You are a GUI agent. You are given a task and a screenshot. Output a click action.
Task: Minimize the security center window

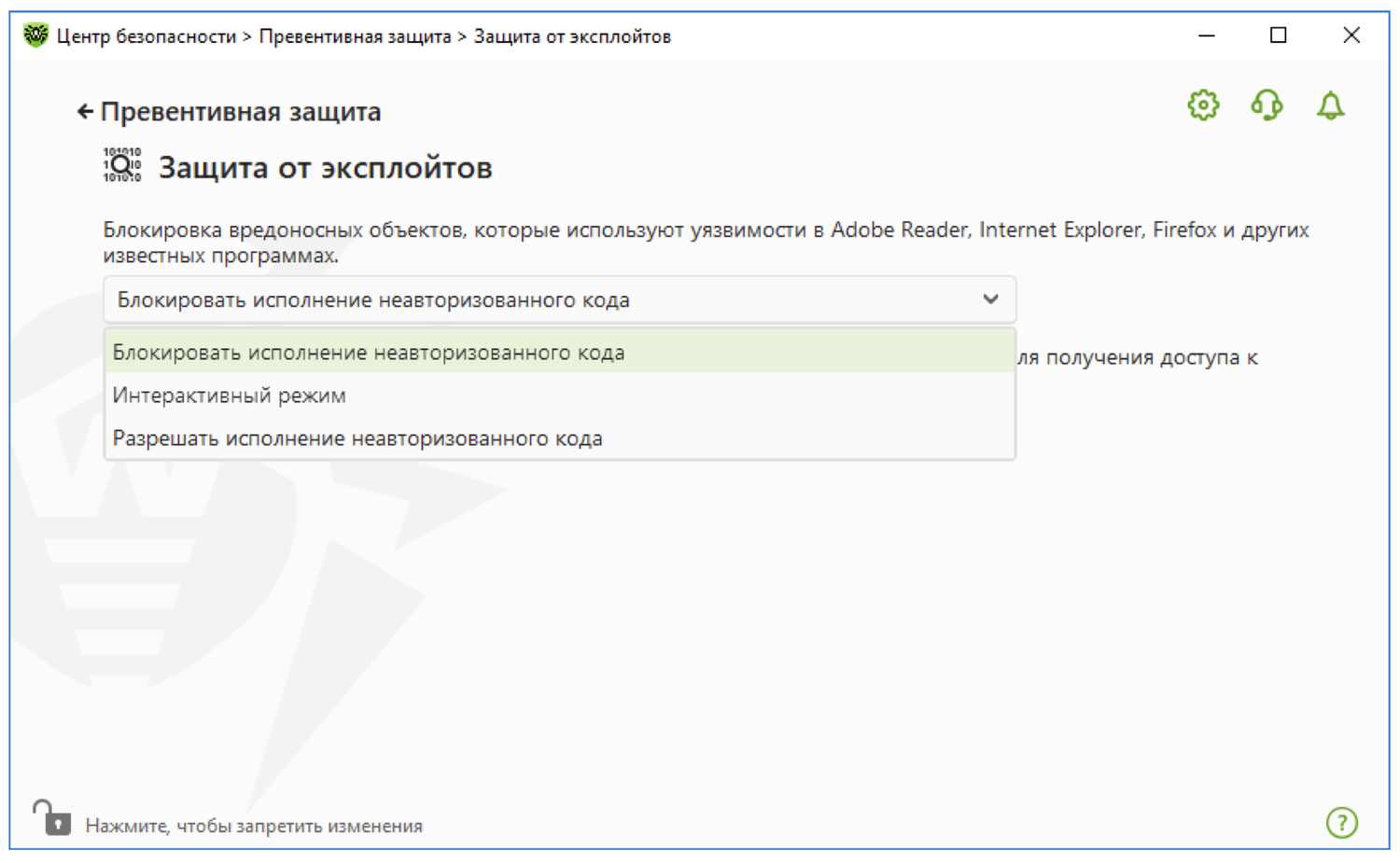point(1206,35)
